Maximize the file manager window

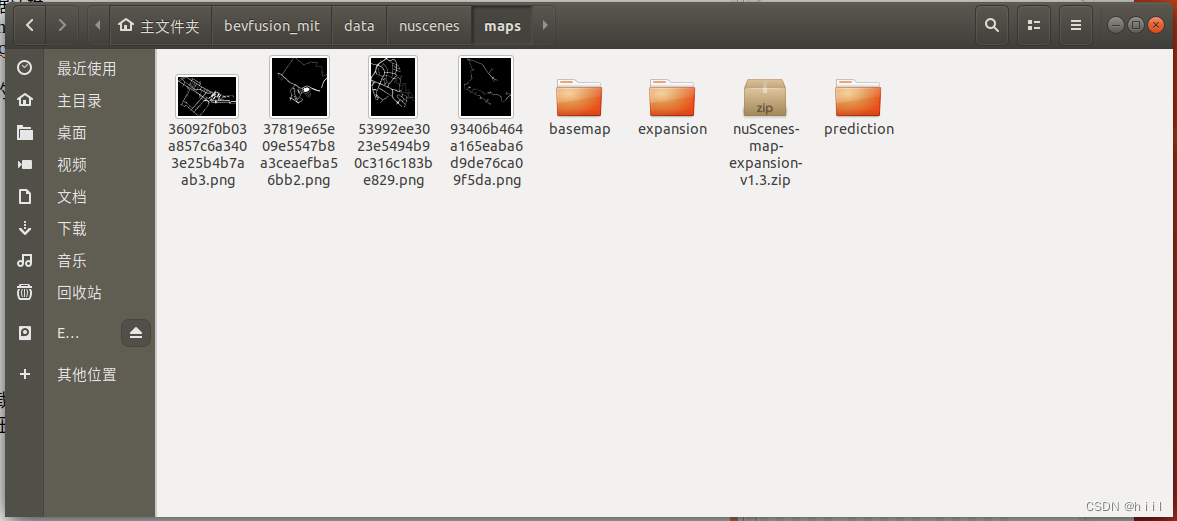(1136, 25)
